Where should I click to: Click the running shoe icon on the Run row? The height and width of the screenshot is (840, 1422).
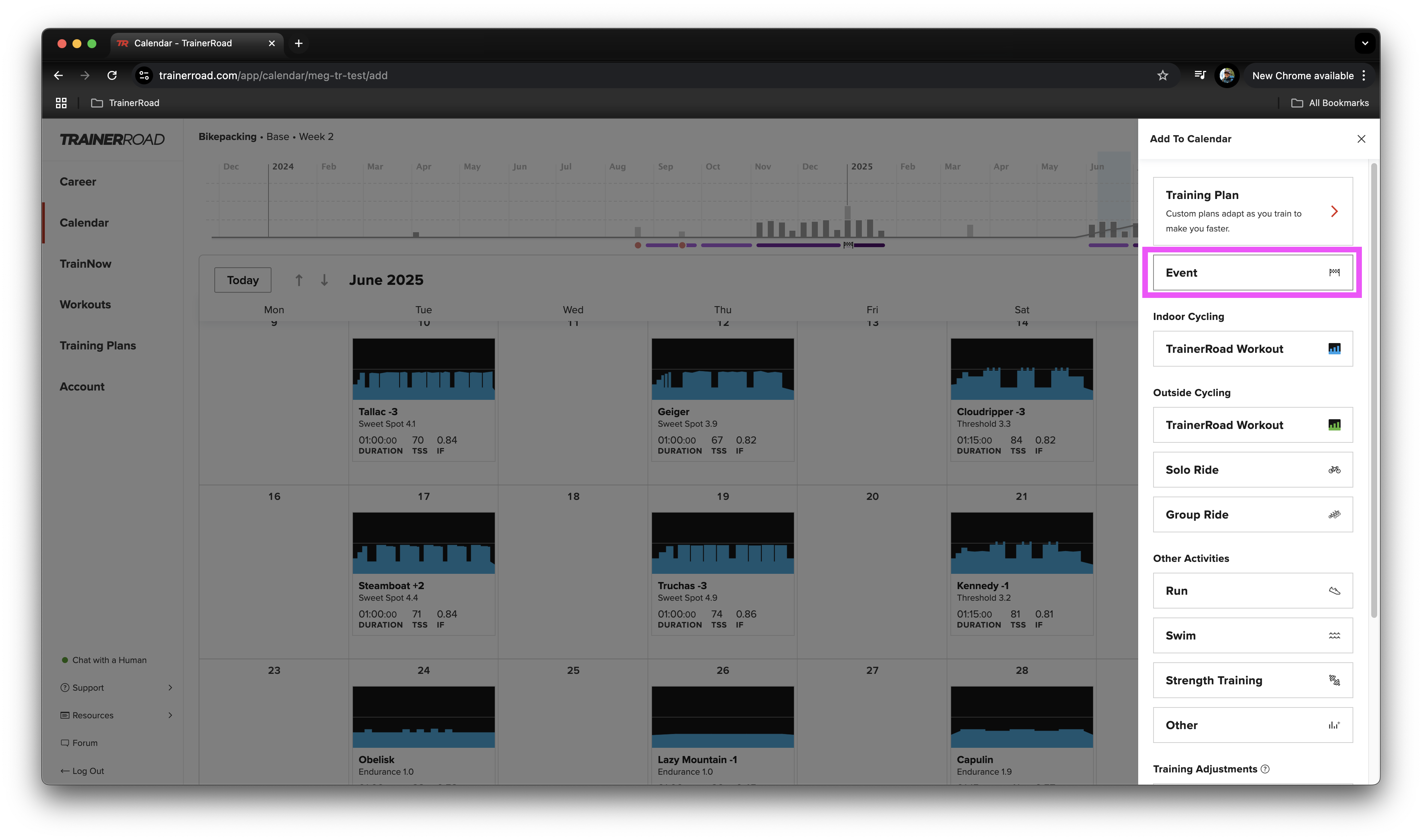point(1334,590)
